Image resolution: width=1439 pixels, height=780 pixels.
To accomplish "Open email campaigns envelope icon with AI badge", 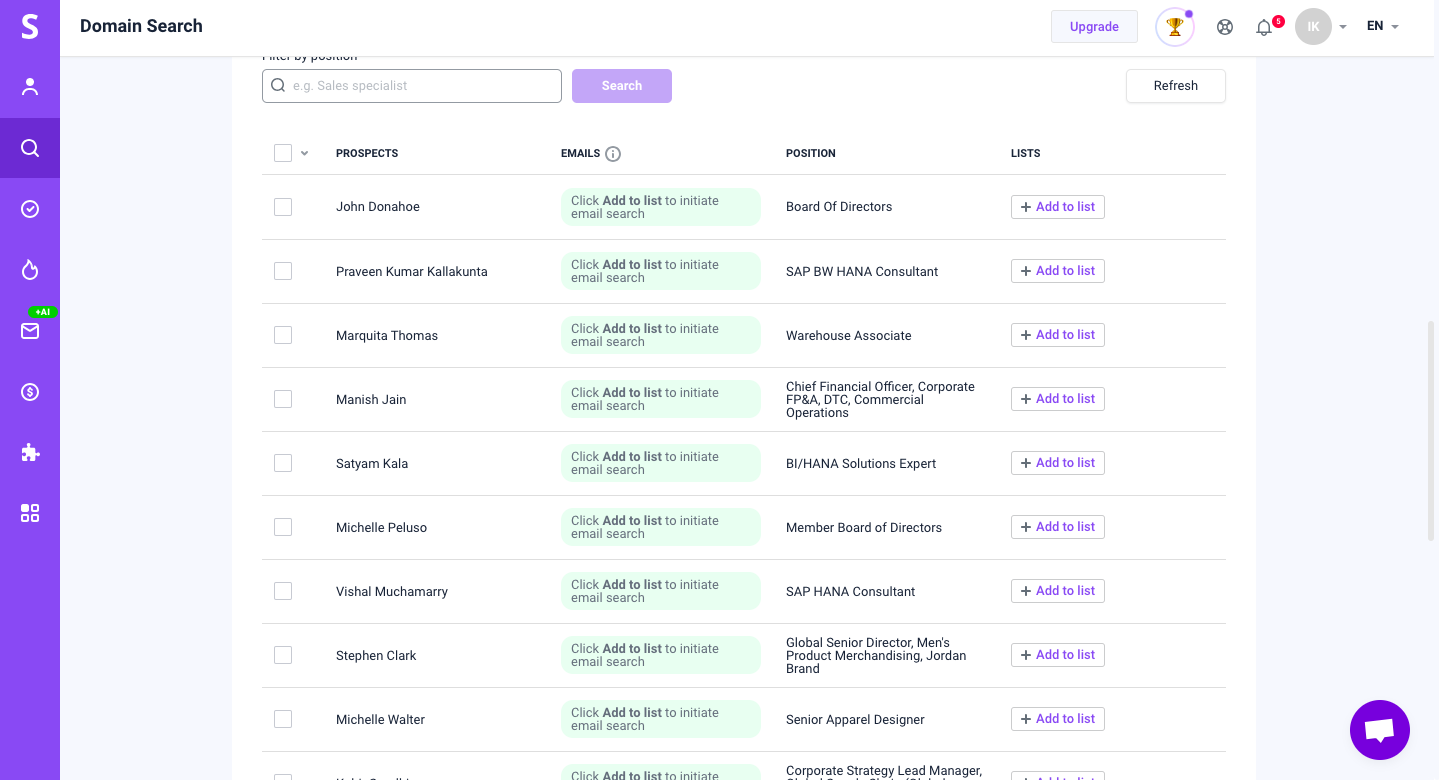I will tap(30, 331).
